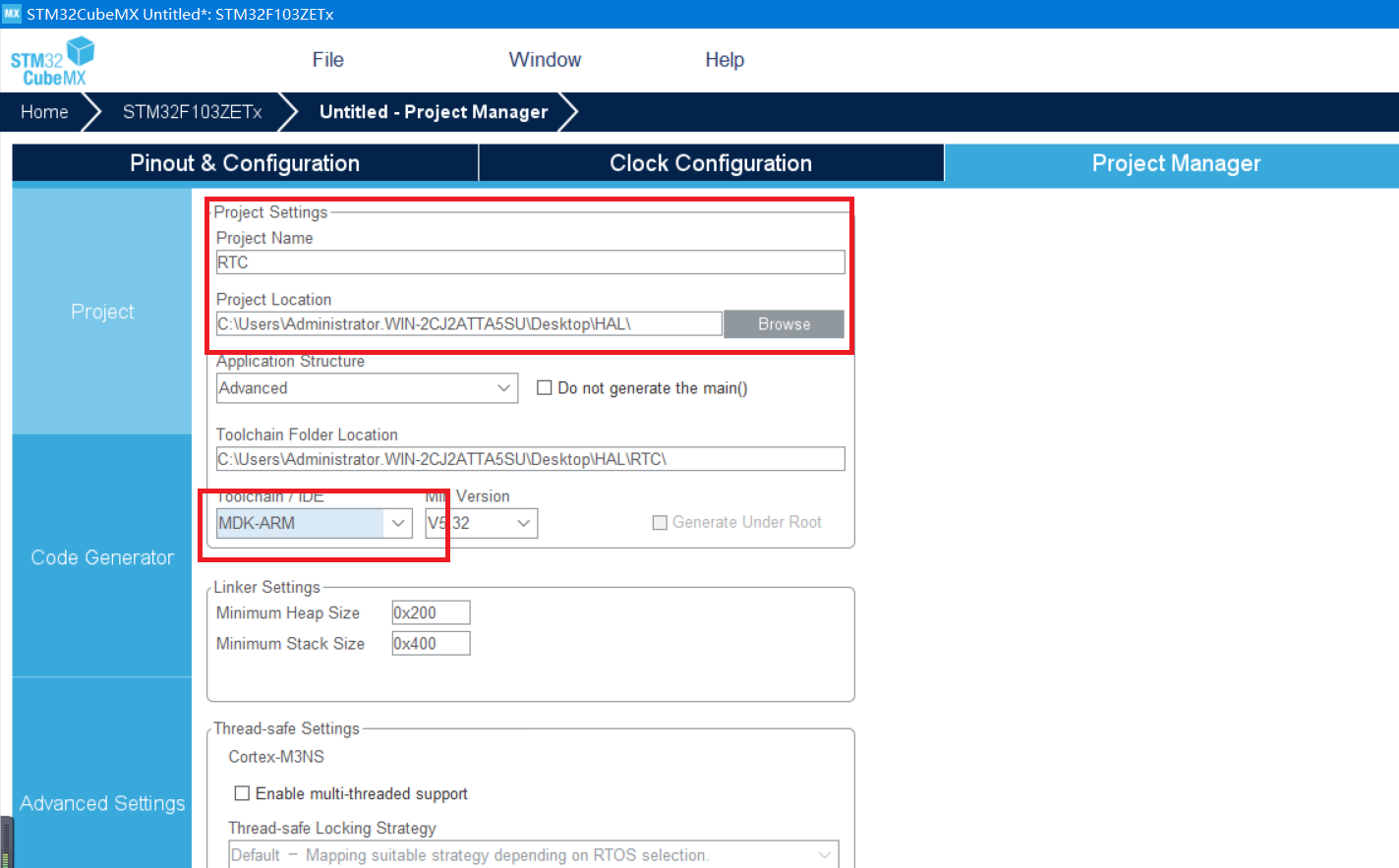Viewport: 1399px width, 868px height.
Task: Click the Cortex-M3NS label
Action: tap(276, 757)
